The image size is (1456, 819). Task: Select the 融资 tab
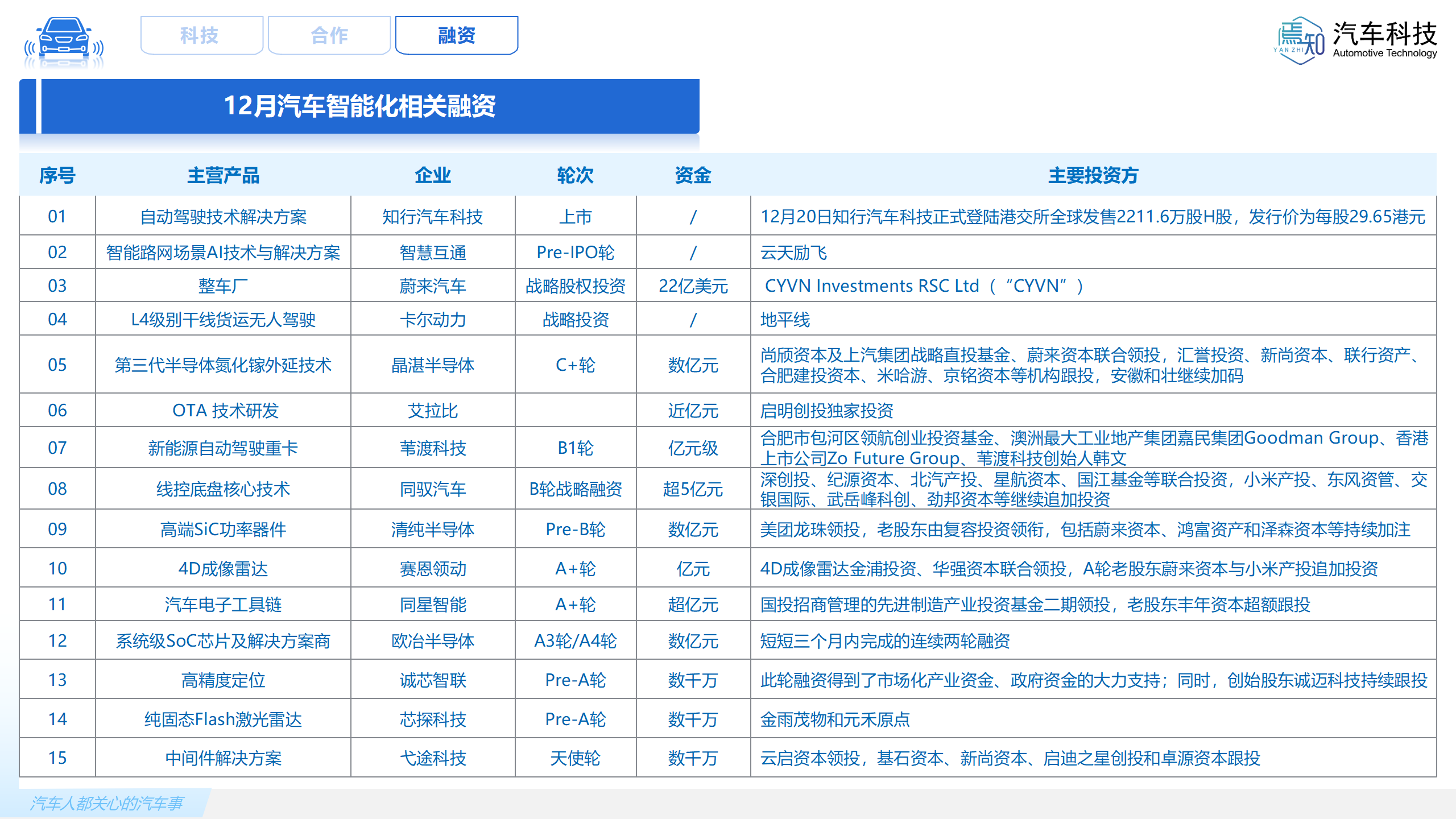point(457,35)
